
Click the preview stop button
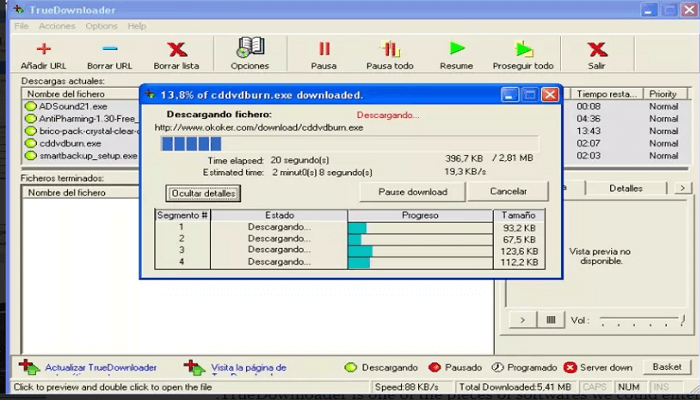551,320
